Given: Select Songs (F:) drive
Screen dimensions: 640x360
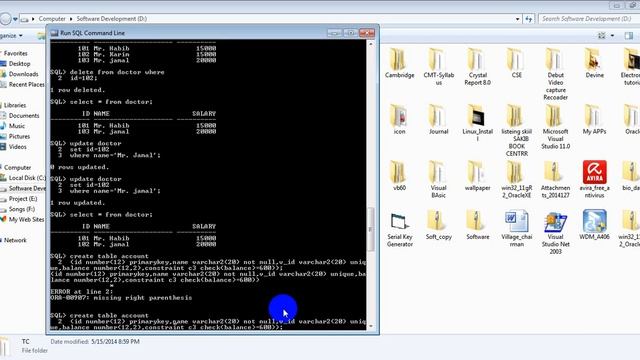Looking at the screenshot, I should 22,209.
